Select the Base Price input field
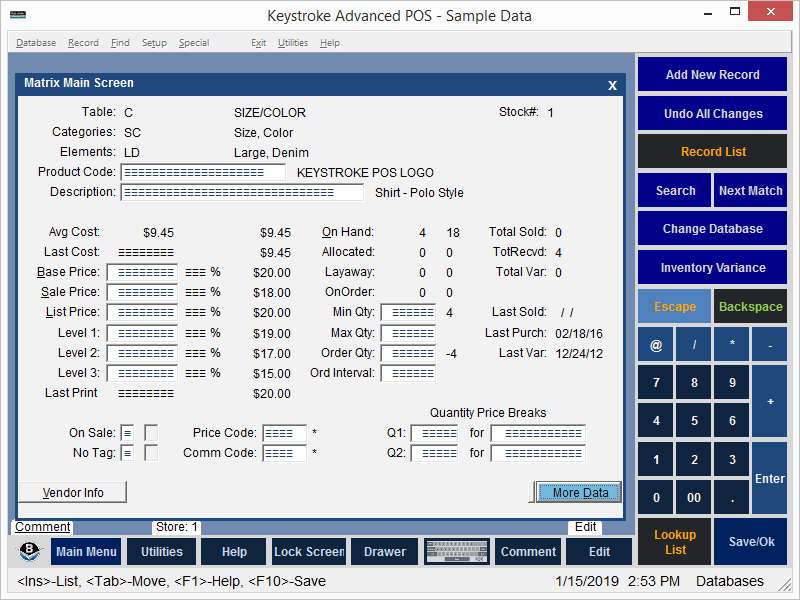This screenshot has height=600, width=800. tap(142, 272)
